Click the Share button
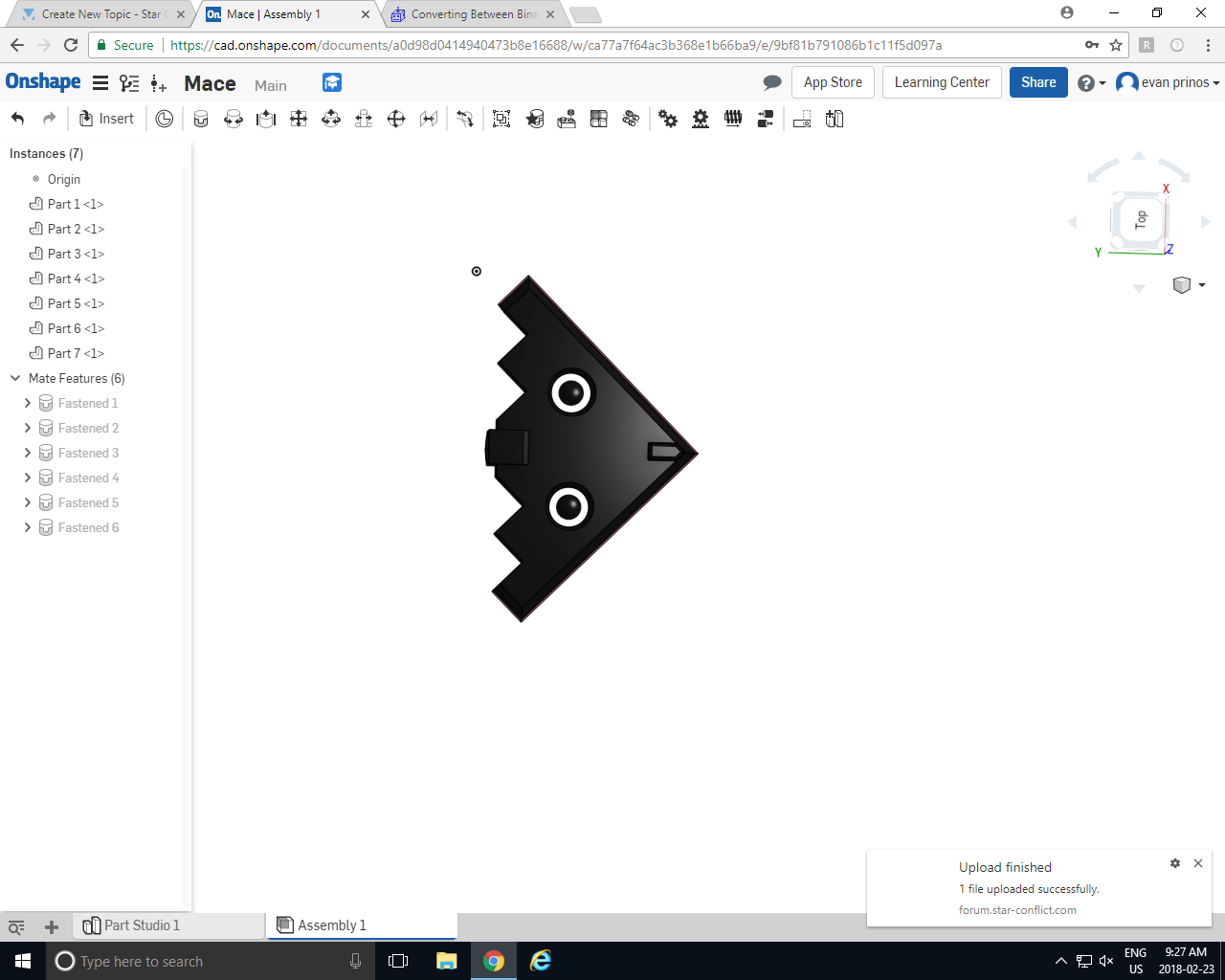This screenshot has width=1225, height=980. (1038, 82)
